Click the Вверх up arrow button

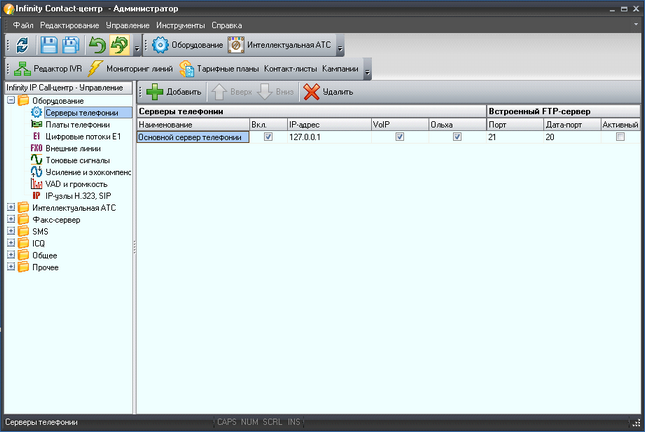[231, 92]
